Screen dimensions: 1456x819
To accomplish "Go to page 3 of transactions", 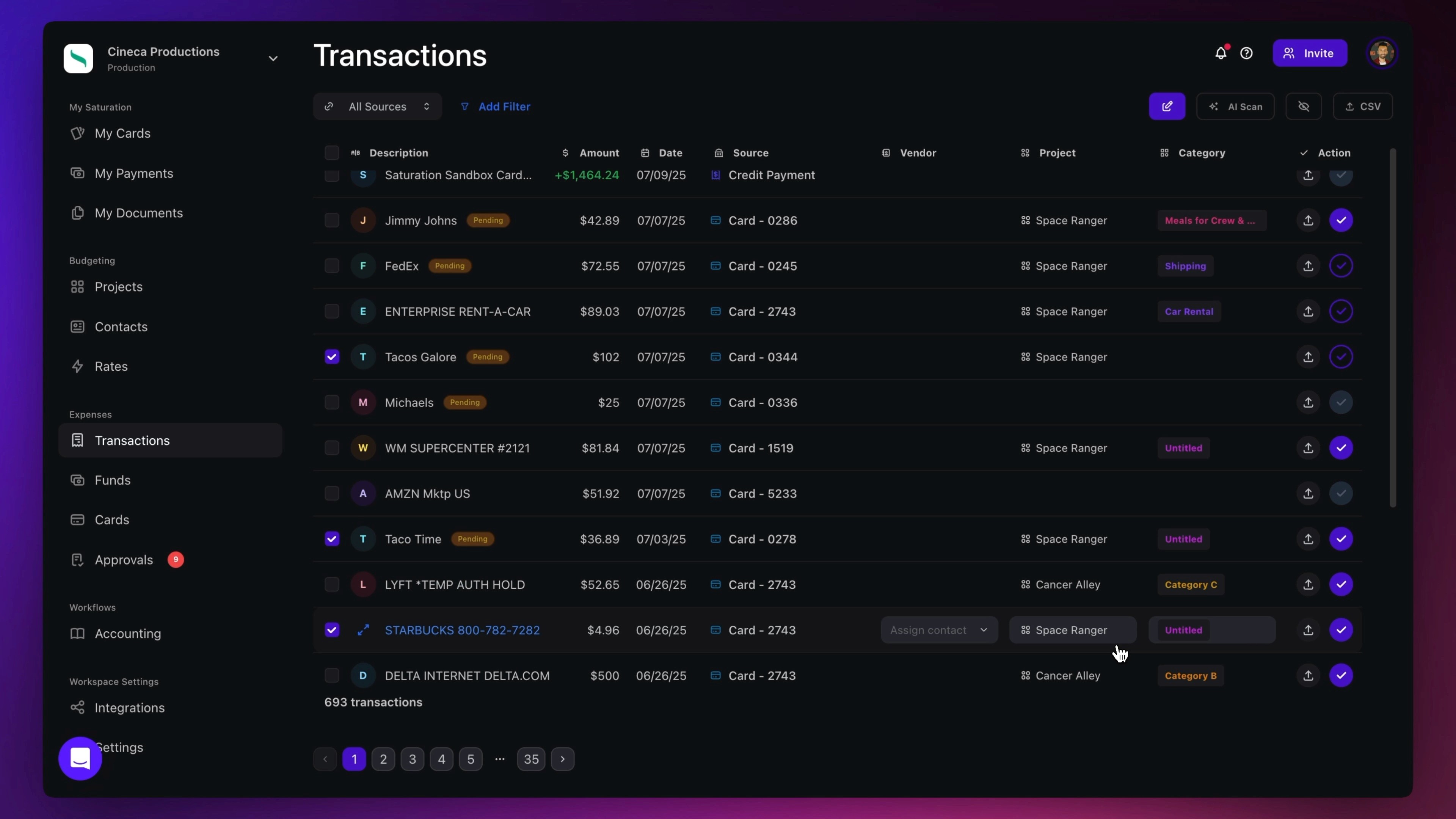I will coord(412,758).
